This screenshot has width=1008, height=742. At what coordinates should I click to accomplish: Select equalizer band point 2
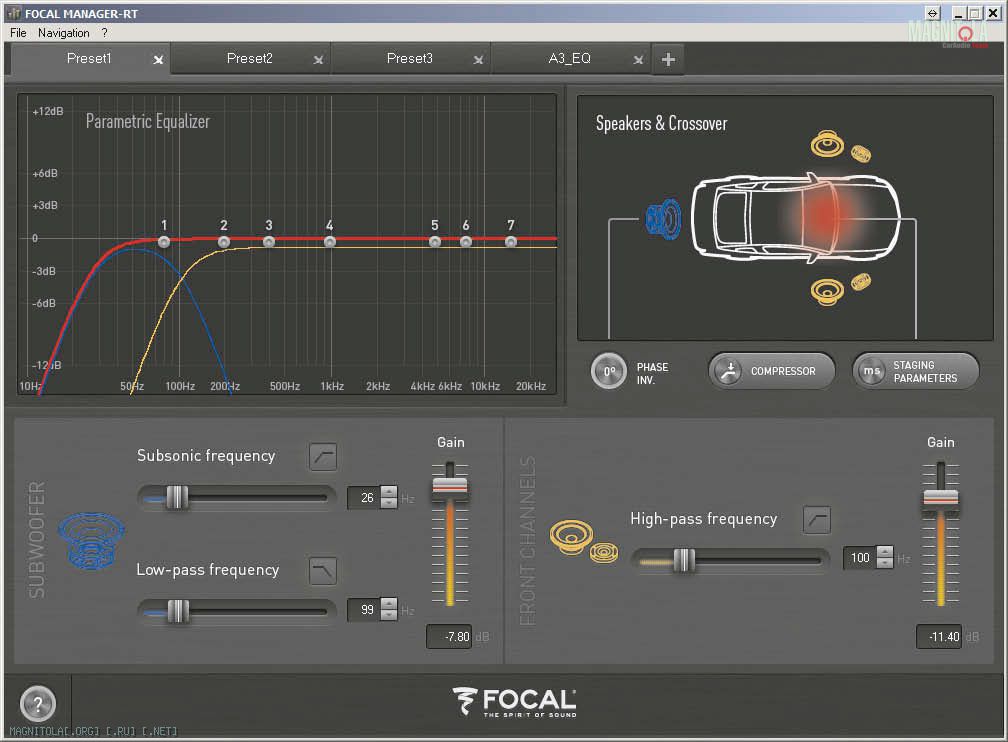tap(224, 242)
